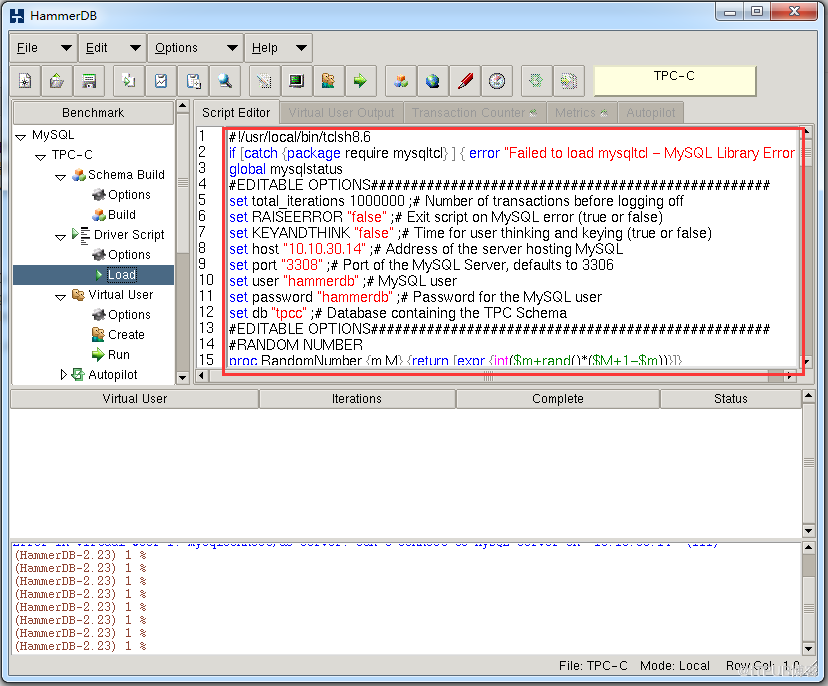Click the Create Virtual Users toolbar icon
Screen dimensions: 828x686
pyautogui.click(x=328, y=81)
